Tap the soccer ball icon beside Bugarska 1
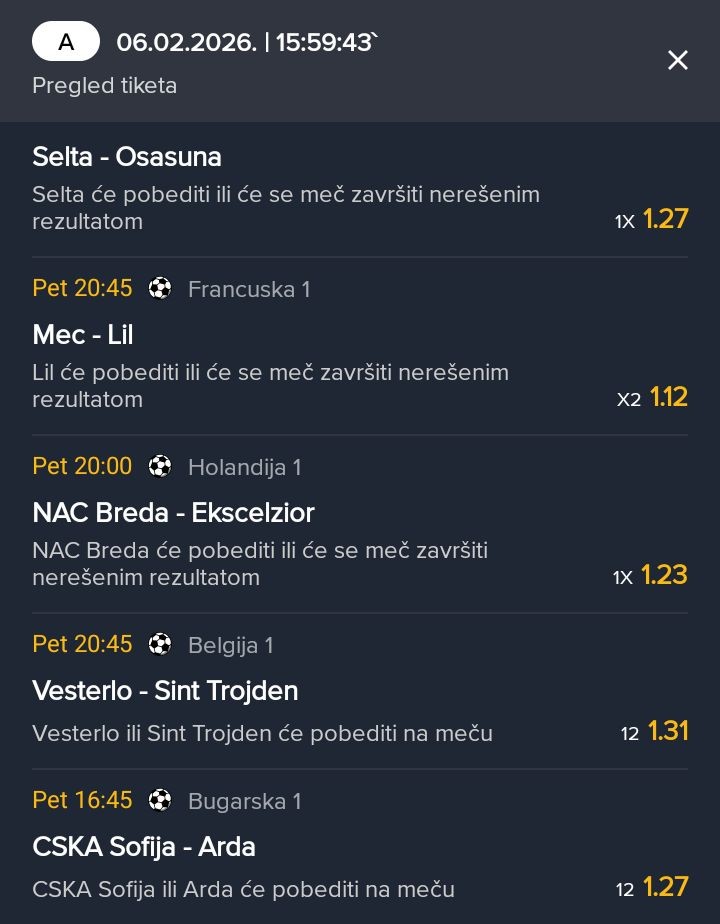 [x=160, y=801]
